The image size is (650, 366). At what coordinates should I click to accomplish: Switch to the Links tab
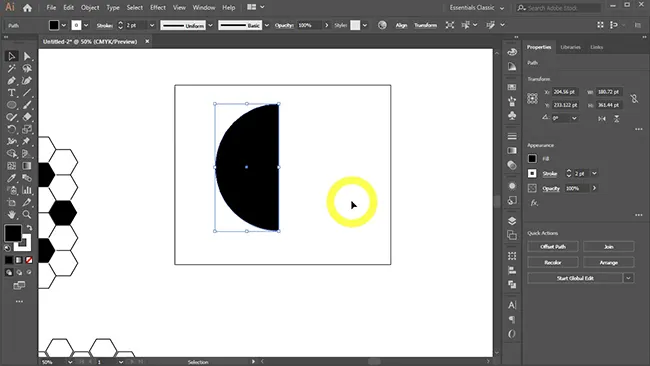click(x=597, y=47)
